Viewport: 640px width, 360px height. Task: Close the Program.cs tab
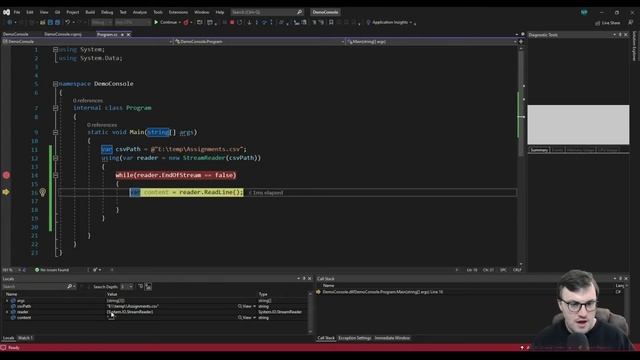pyautogui.click(x=129, y=35)
